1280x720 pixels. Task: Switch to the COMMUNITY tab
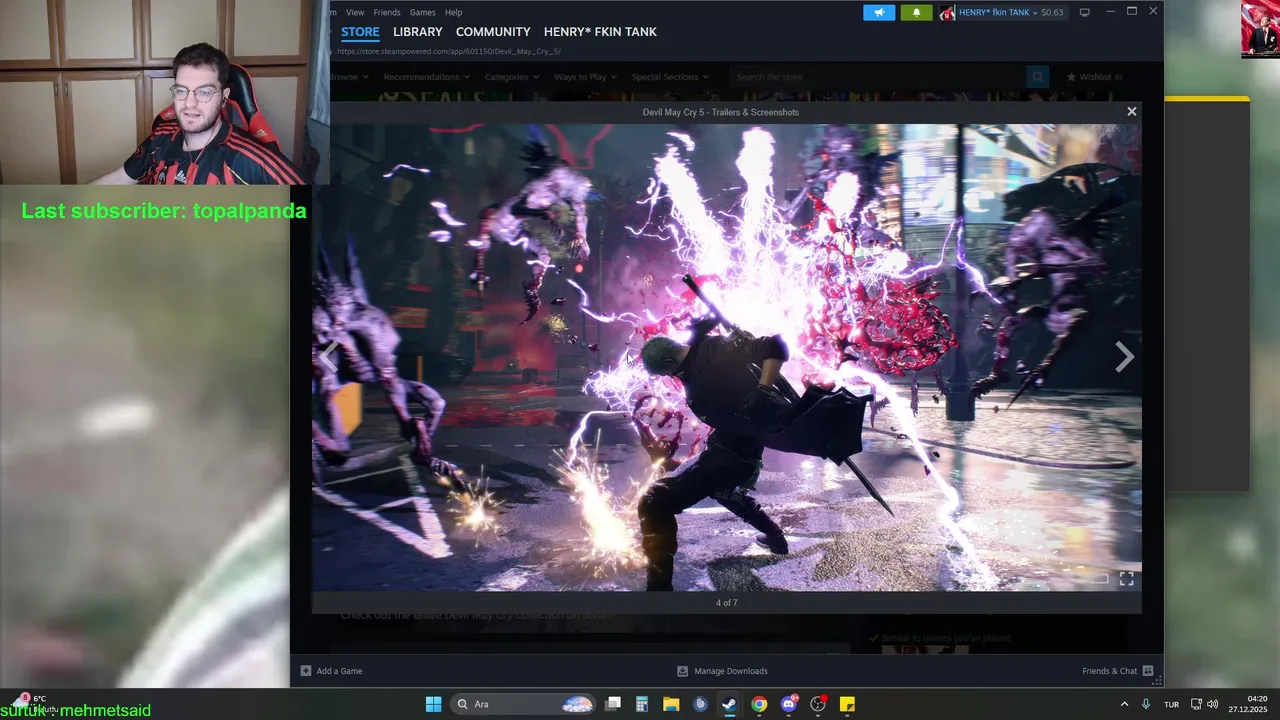[x=493, y=32]
